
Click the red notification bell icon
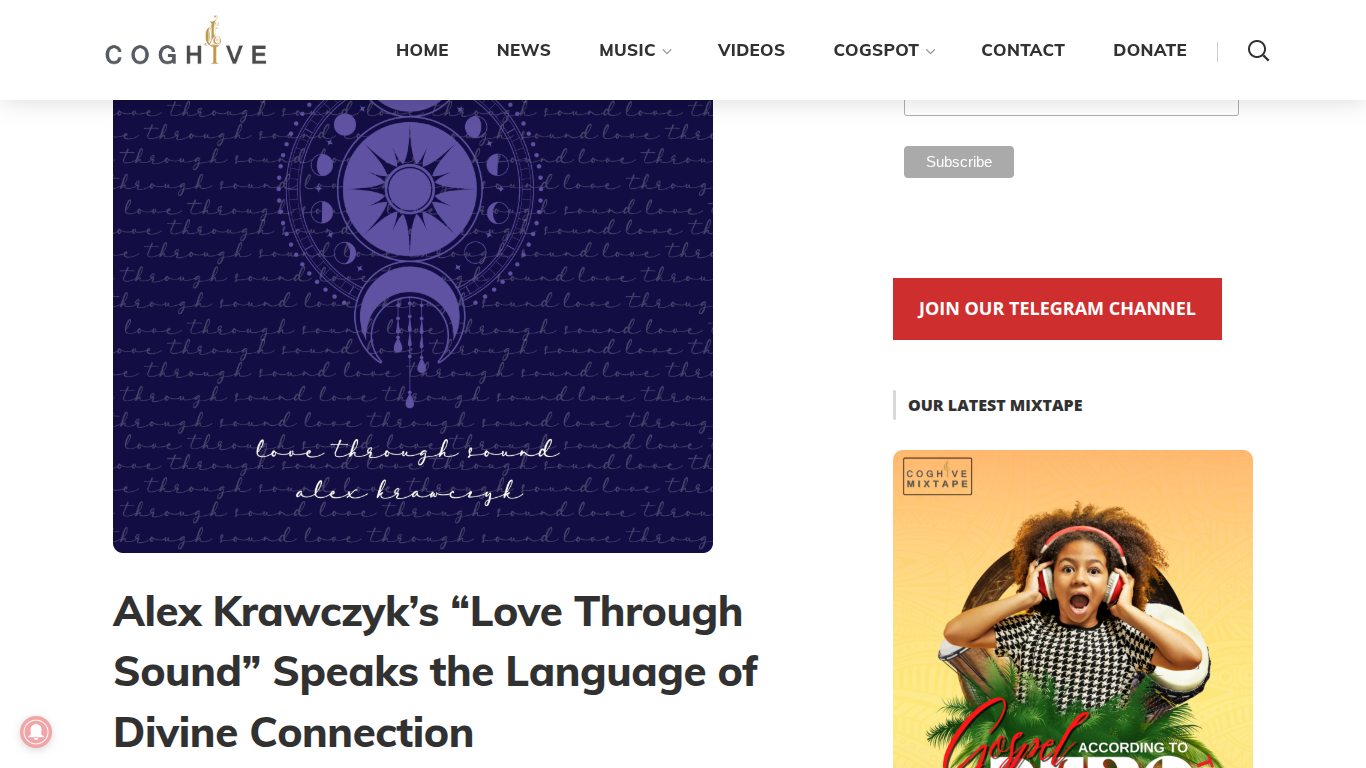(x=36, y=732)
